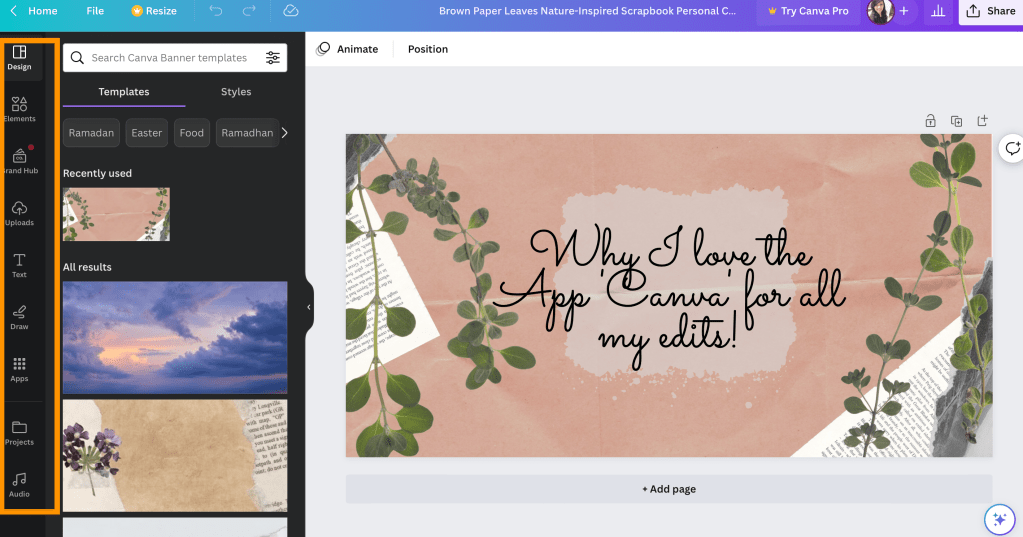The width and height of the screenshot is (1023, 537).
Task: Open the Draw tool
Action: (x=19, y=316)
